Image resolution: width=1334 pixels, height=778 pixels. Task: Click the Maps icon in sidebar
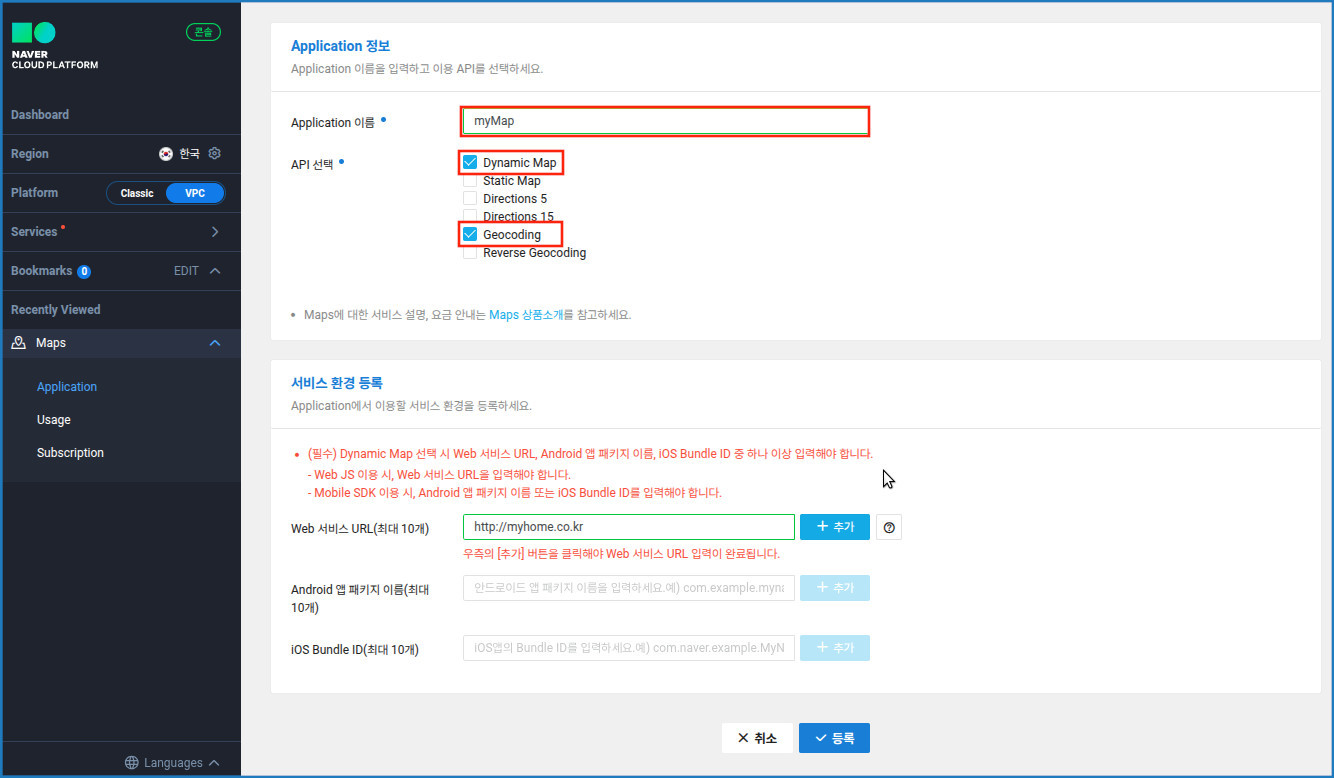tap(19, 343)
